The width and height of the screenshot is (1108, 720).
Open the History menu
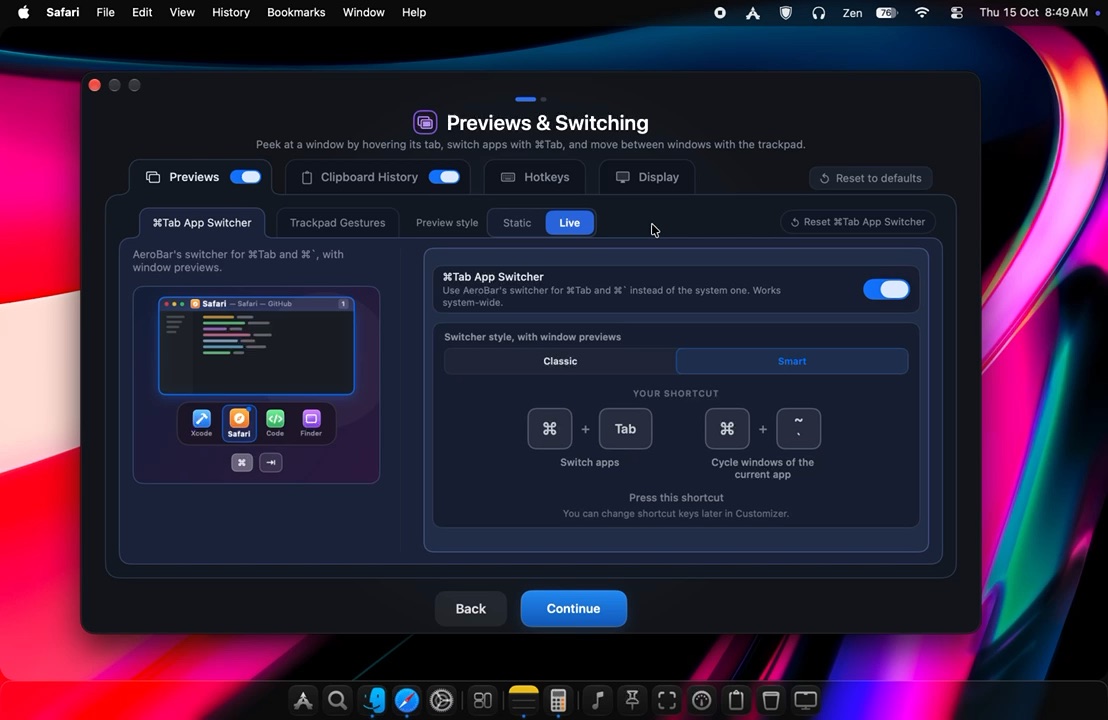[231, 12]
